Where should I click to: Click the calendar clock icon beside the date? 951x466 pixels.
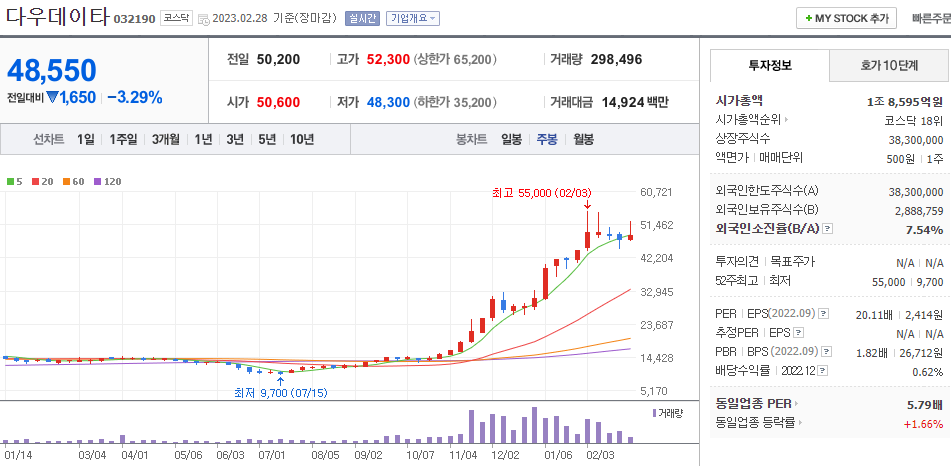point(204,19)
